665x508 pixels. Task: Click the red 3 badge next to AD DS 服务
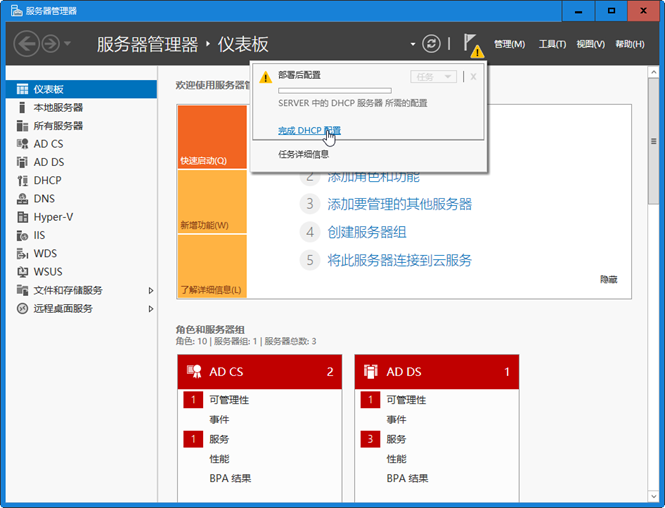[370, 439]
